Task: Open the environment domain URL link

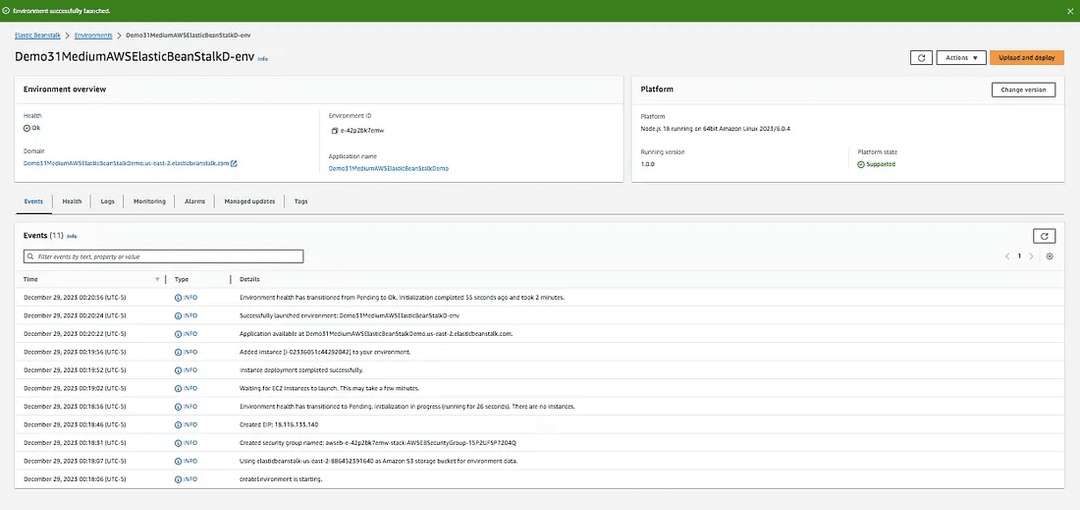Action: 126,163
